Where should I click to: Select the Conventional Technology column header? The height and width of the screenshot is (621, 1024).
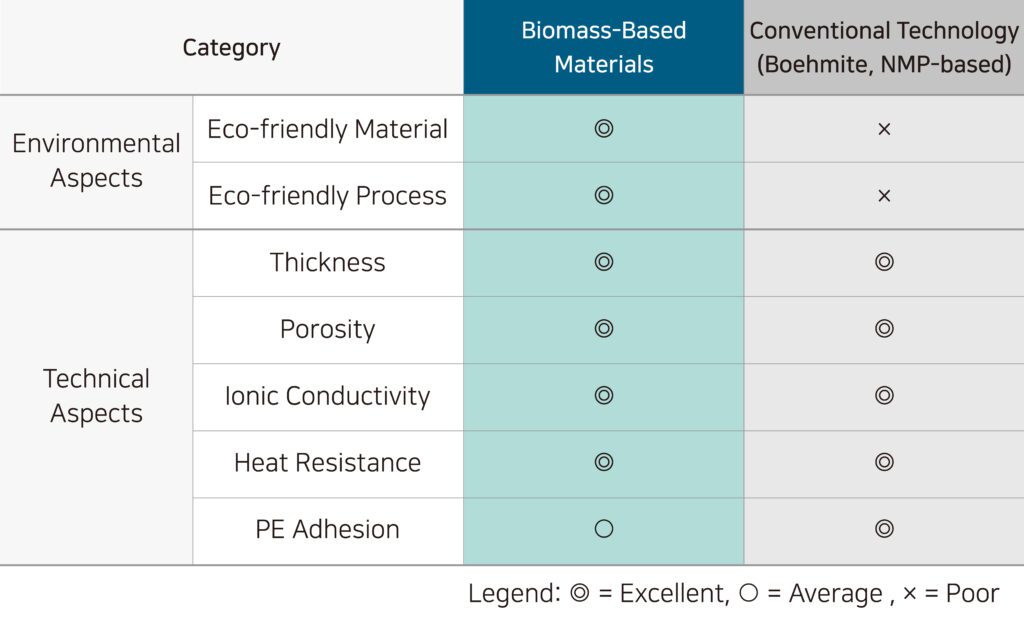pyautogui.click(x=884, y=47)
